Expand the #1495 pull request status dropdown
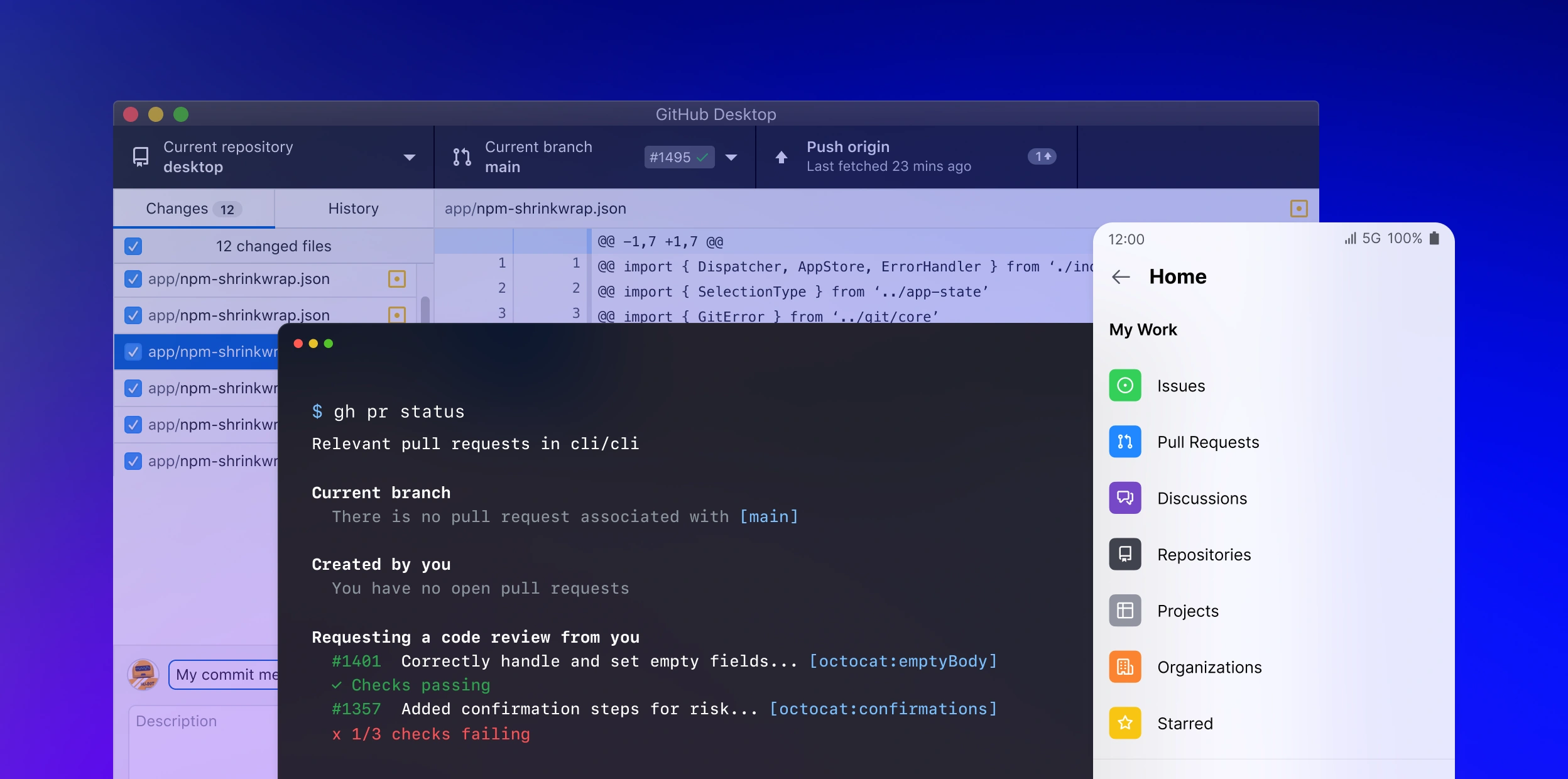This screenshot has height=779, width=1568. click(678, 157)
